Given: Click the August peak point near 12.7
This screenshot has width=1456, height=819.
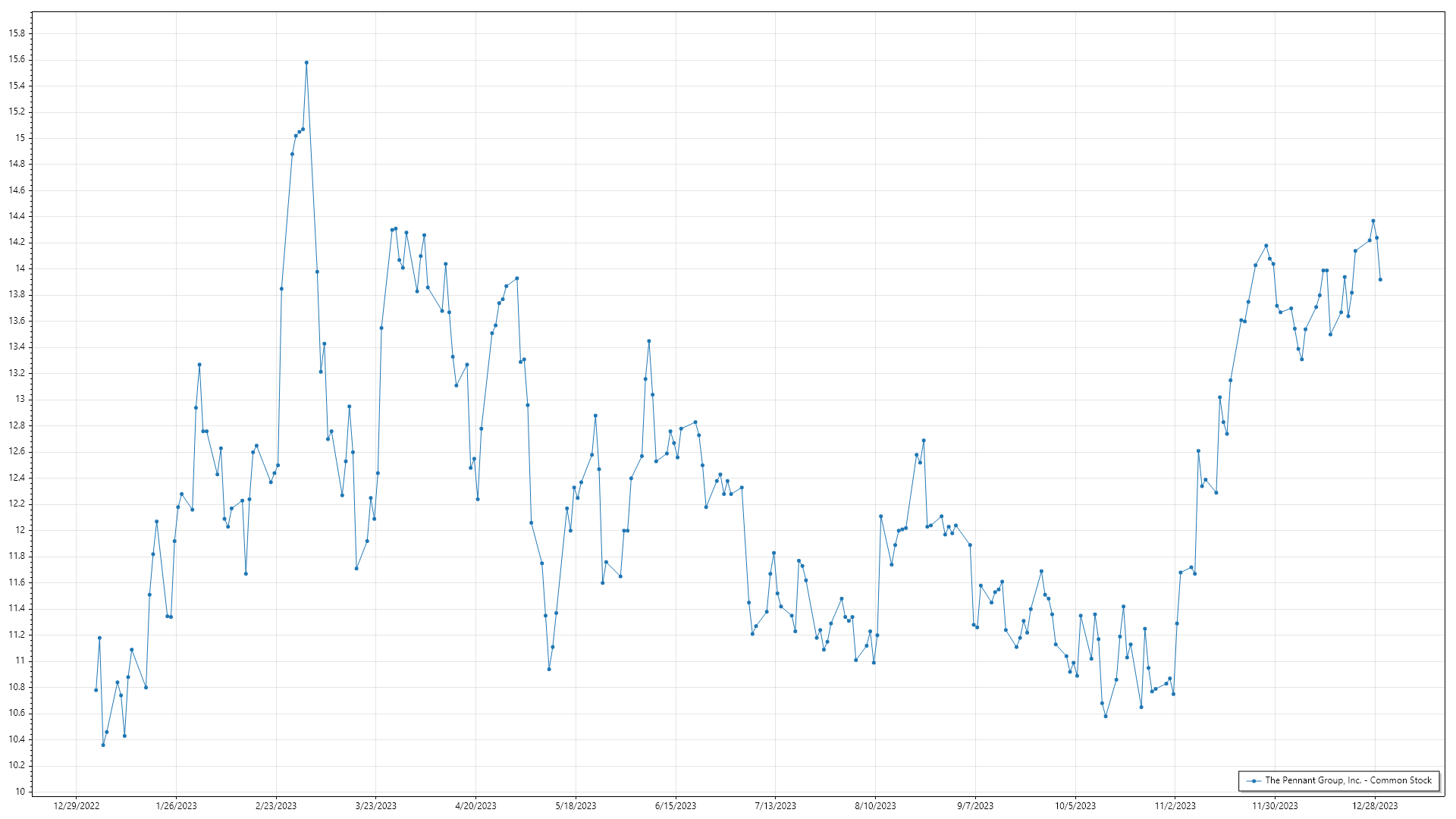Looking at the screenshot, I should tap(924, 441).
